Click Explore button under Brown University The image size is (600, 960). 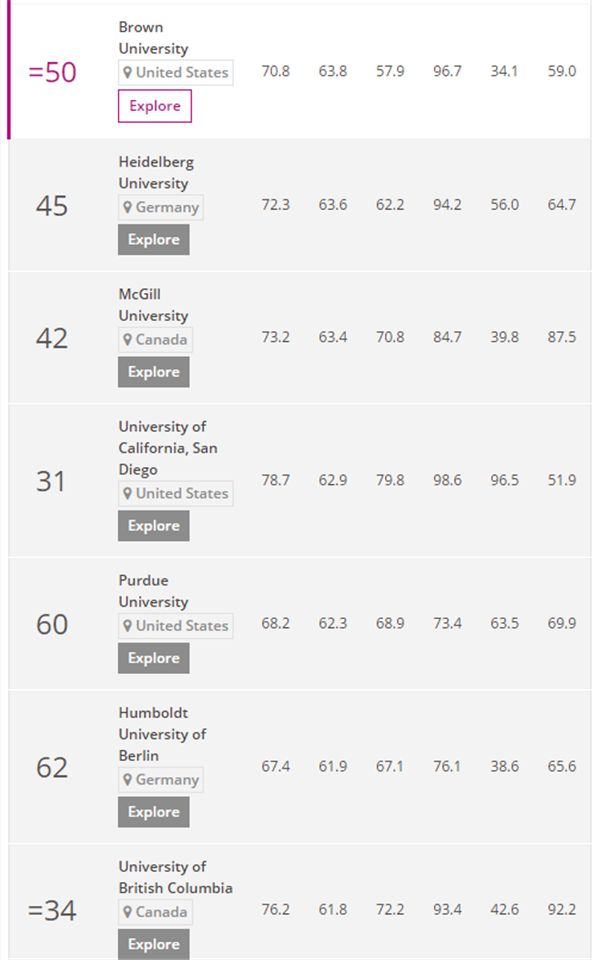point(154,106)
